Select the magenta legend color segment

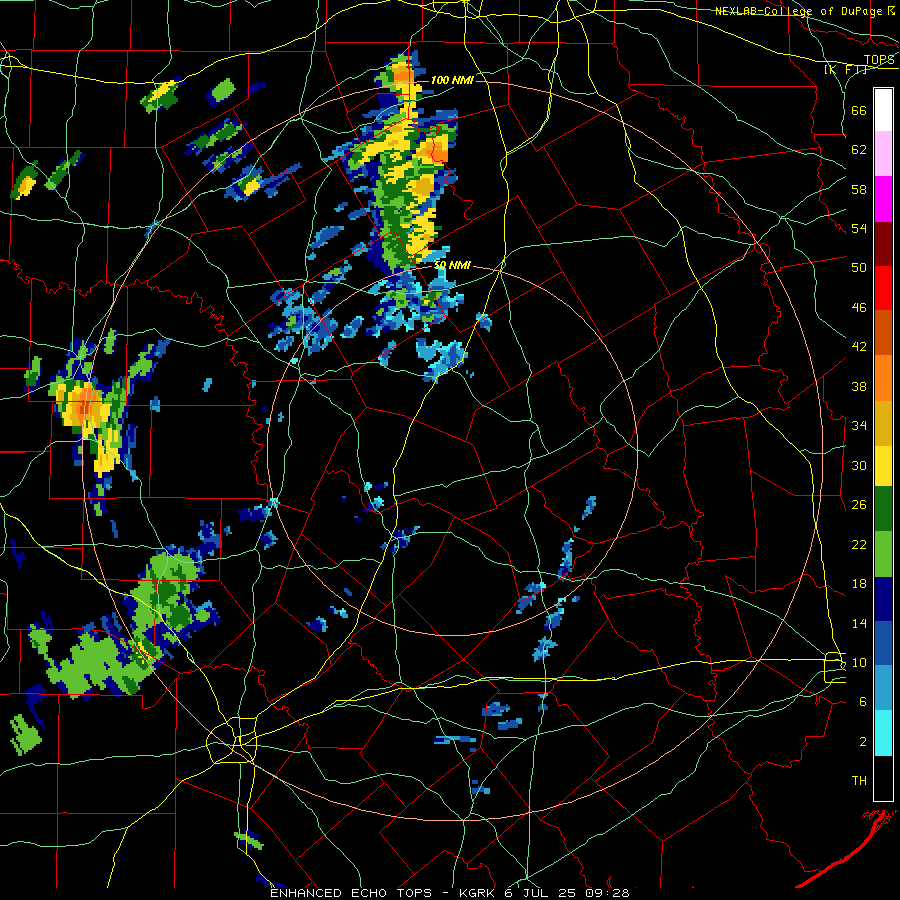click(883, 199)
